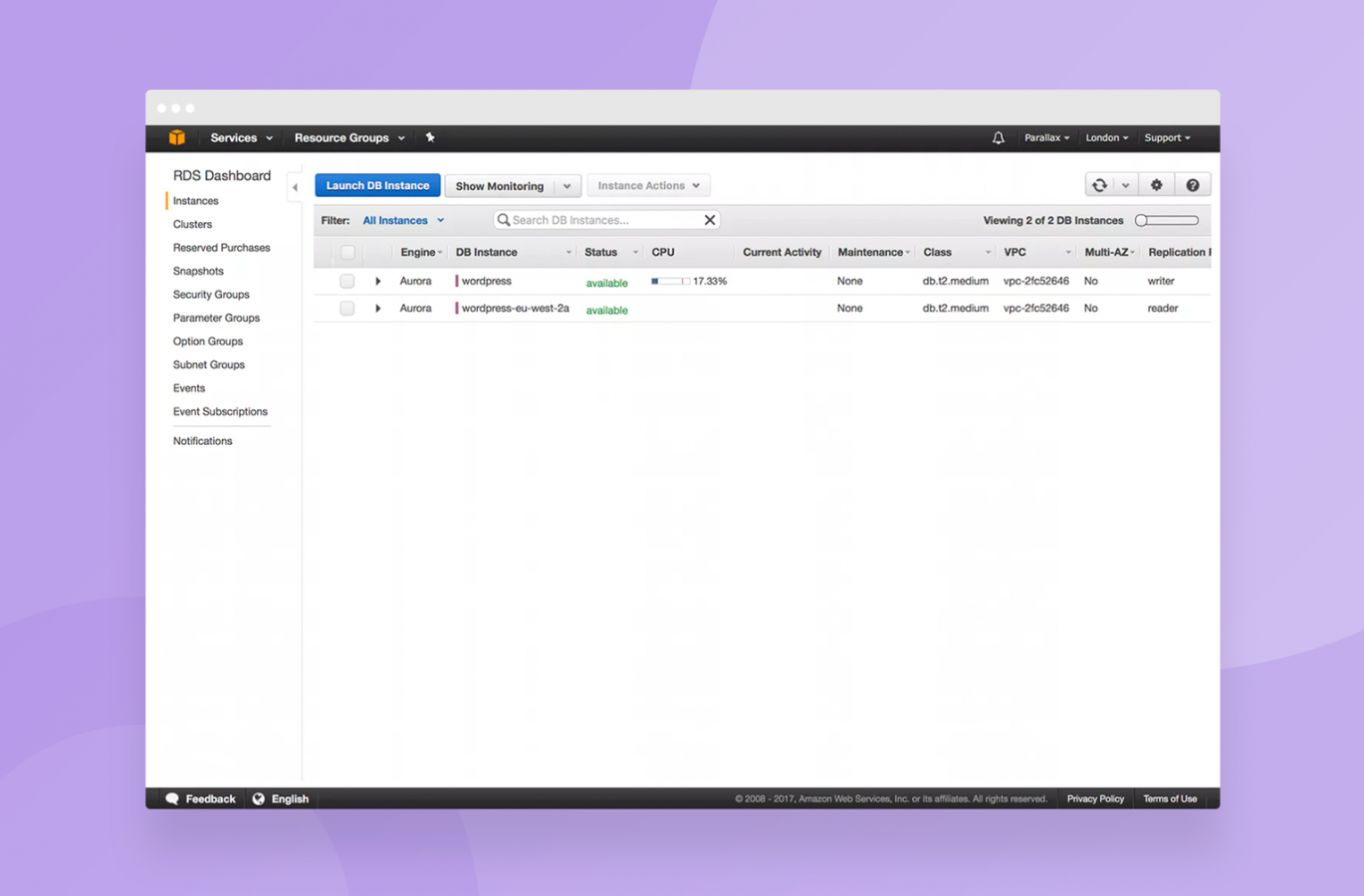Open the help question mark icon
The width and height of the screenshot is (1364, 896).
1192,185
